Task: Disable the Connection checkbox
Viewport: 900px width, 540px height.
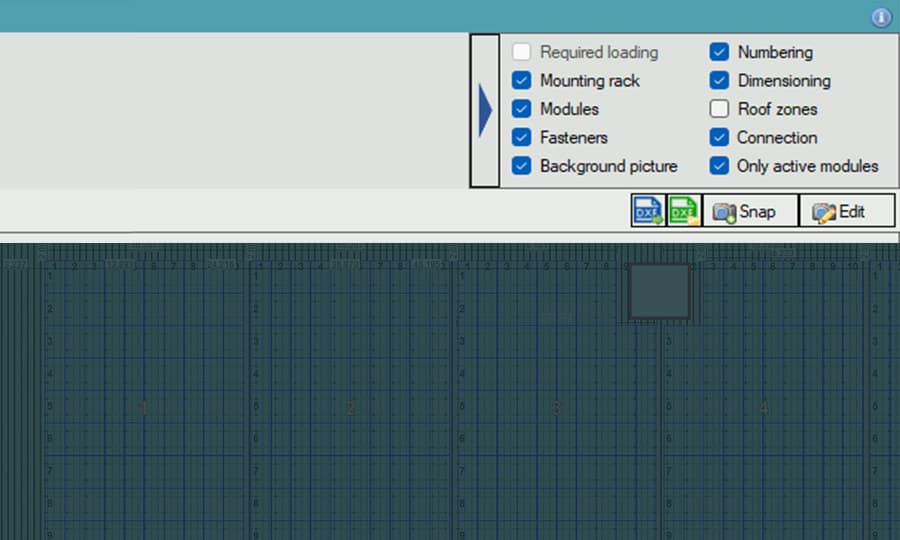Action: click(719, 138)
